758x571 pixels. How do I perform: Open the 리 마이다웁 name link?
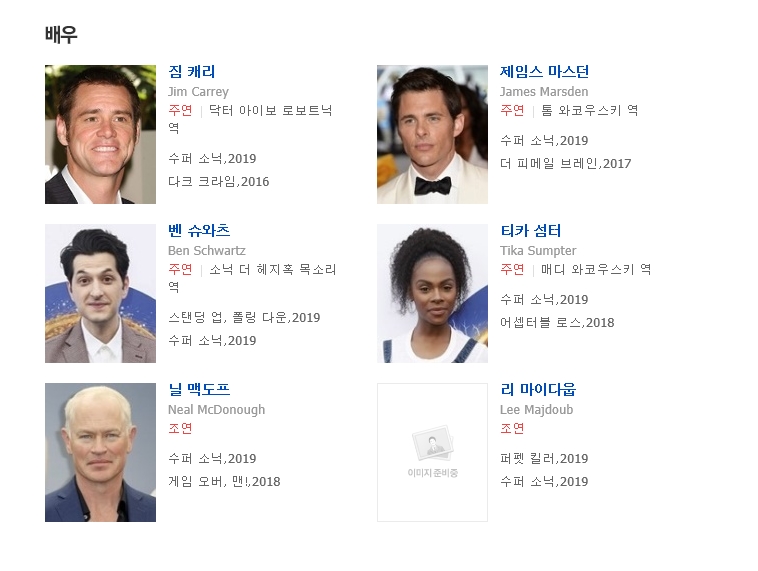[x=538, y=390]
